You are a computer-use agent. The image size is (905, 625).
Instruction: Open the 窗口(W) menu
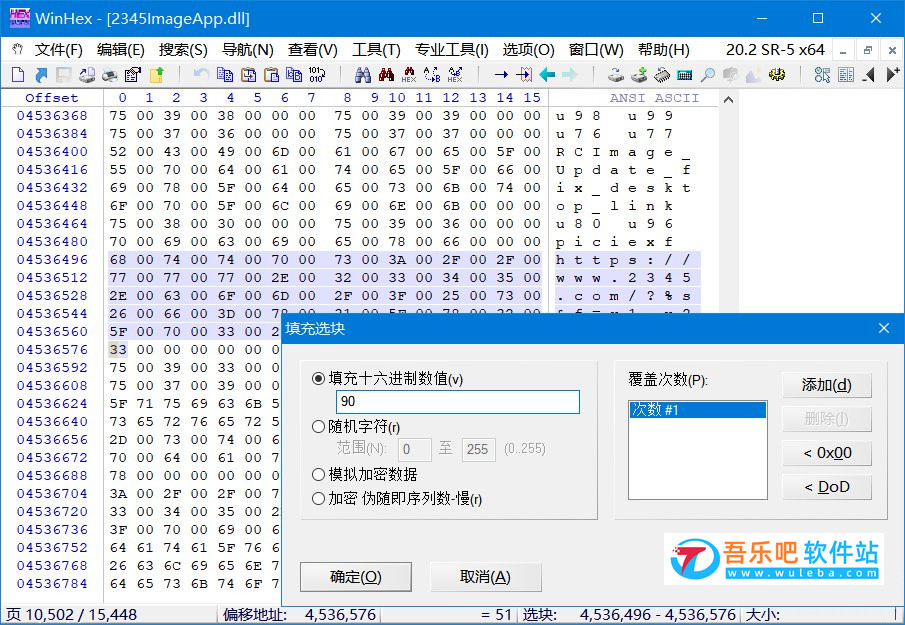pos(596,50)
